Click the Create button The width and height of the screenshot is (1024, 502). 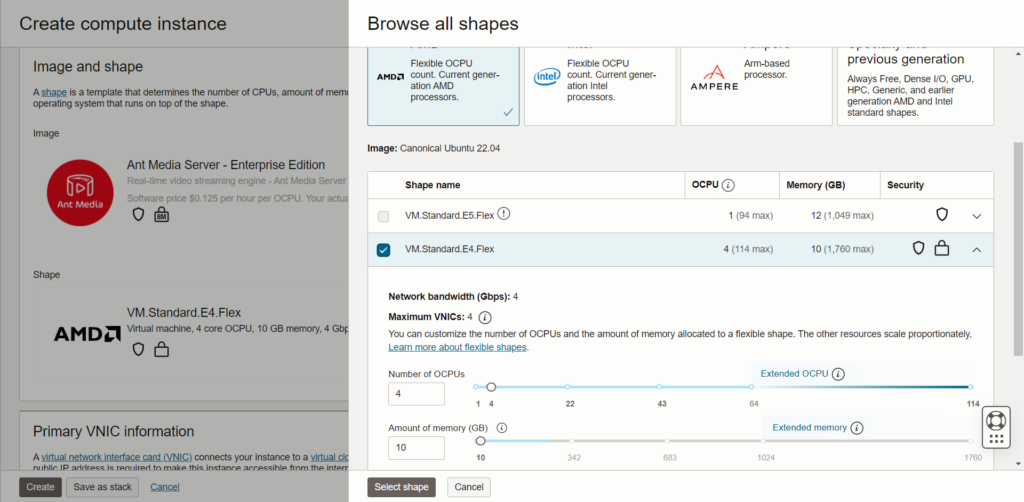(x=40, y=487)
